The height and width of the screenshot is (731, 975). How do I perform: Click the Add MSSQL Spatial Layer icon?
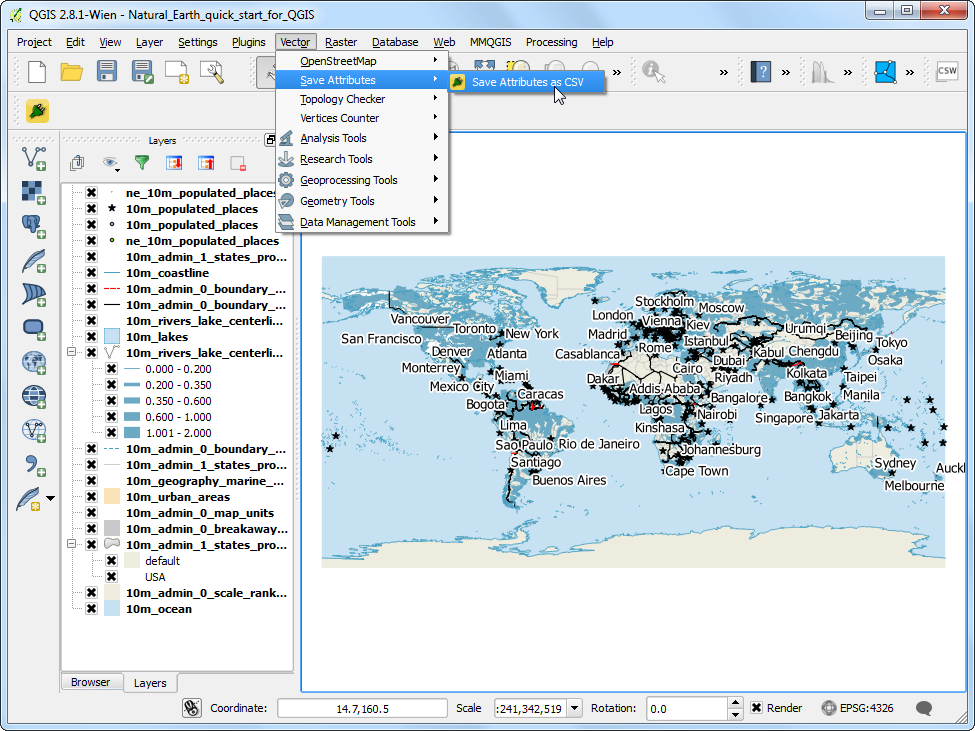coord(34,295)
